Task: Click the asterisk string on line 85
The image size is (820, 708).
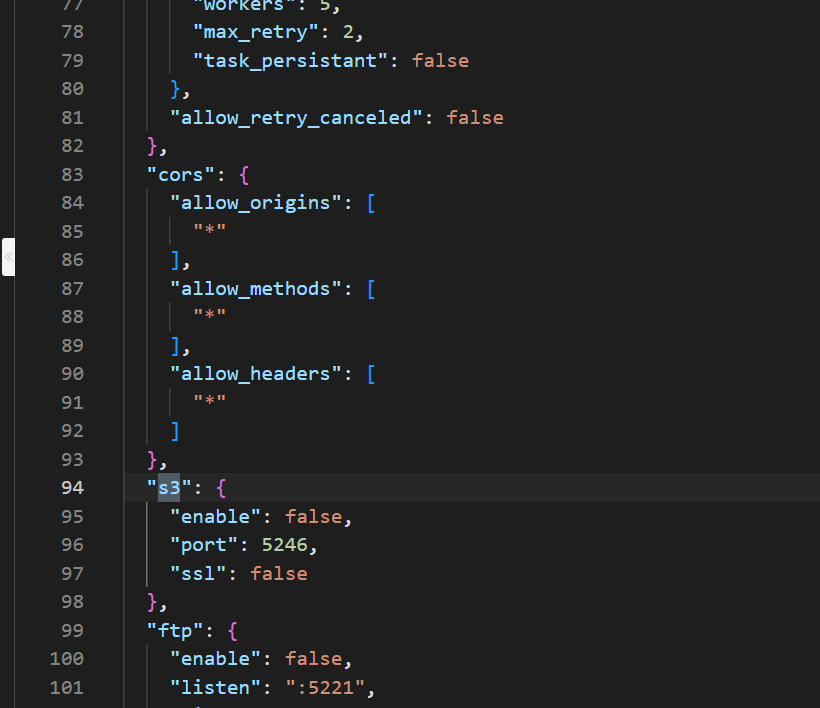Action: [210, 232]
